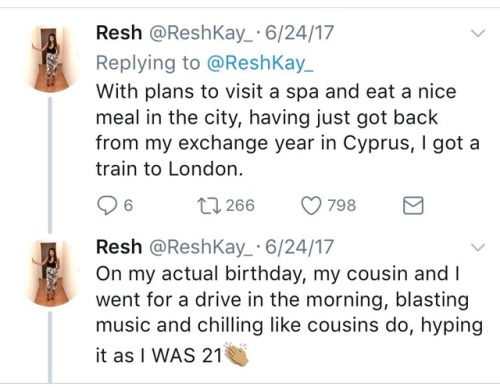
Task: Click the 6/24/17 timestamp on birthday tweet
Action: [x=299, y=247]
